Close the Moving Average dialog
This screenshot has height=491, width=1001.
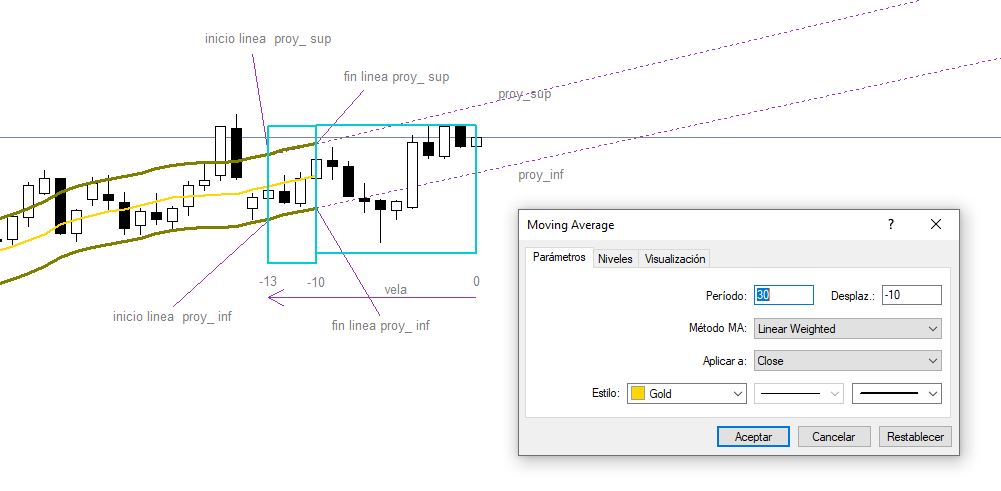click(936, 224)
